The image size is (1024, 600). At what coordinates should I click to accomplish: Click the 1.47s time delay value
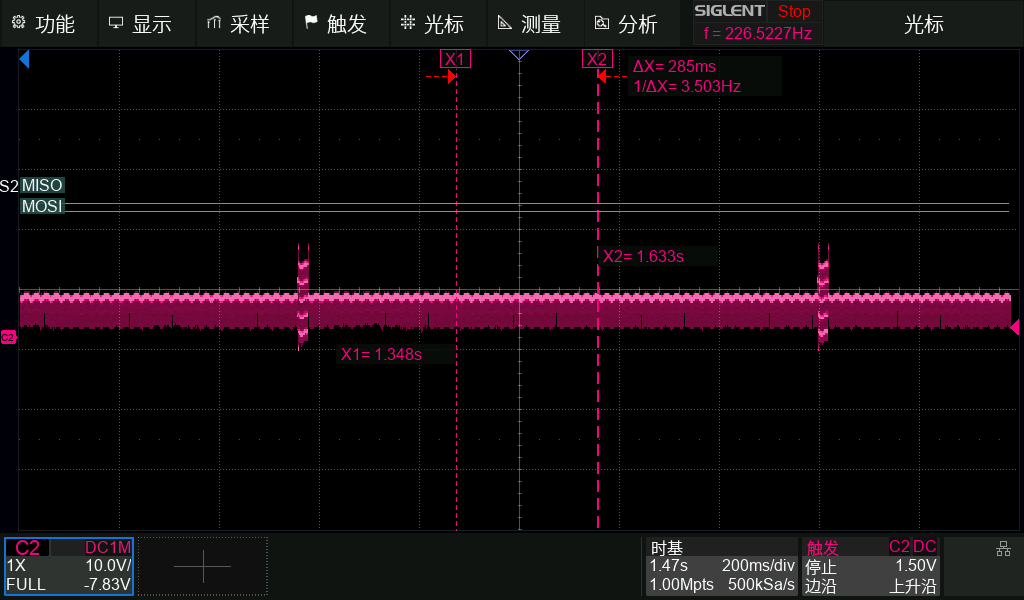[x=668, y=565]
